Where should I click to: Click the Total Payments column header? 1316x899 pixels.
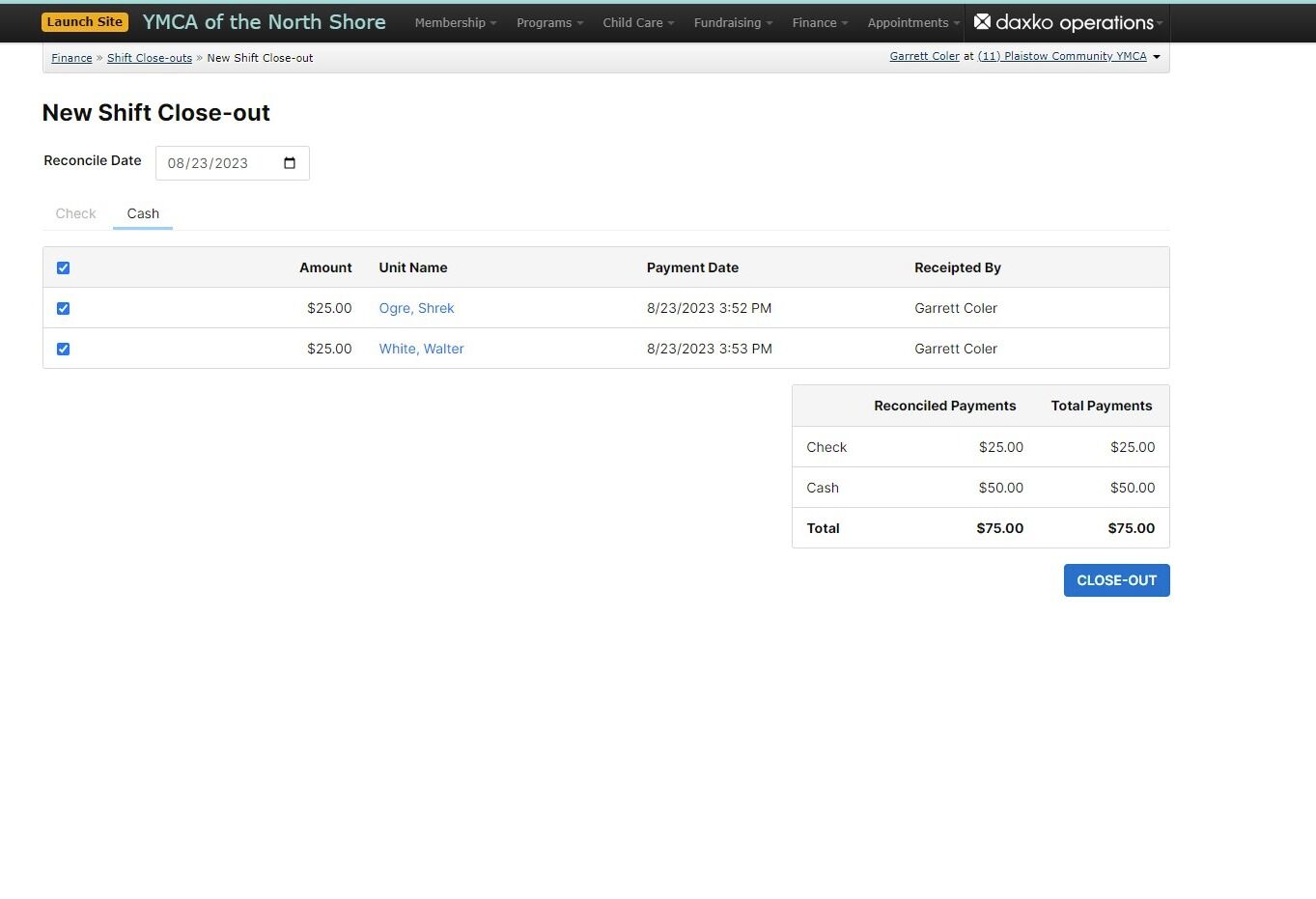tap(1102, 406)
